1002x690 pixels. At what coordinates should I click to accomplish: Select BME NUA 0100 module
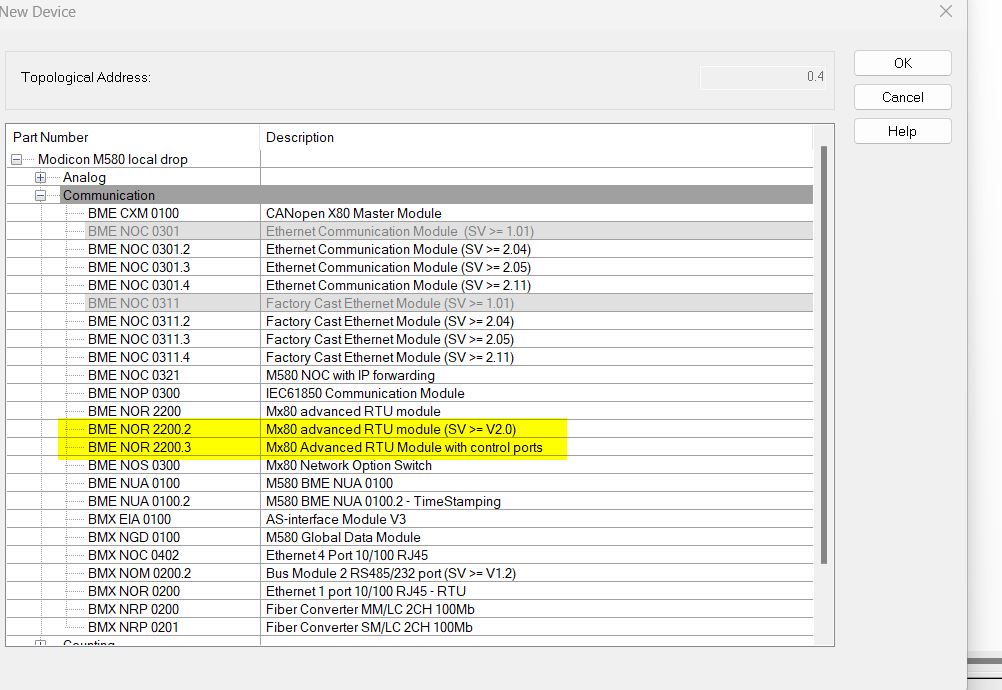tap(134, 483)
